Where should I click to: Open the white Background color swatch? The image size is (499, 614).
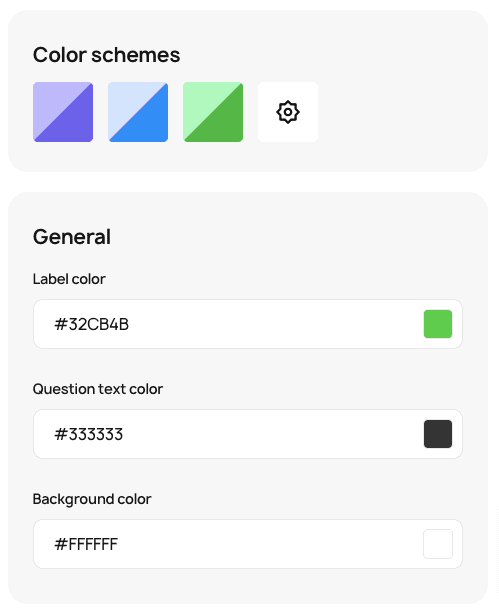coord(438,544)
